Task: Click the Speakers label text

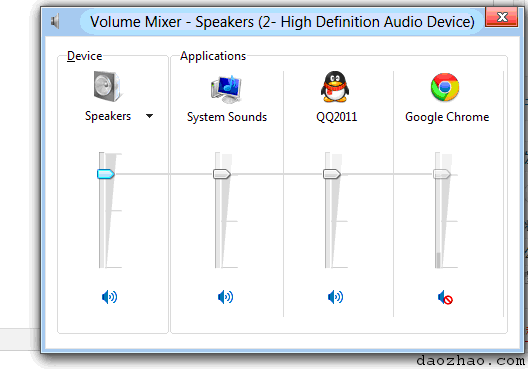Action: [108, 116]
